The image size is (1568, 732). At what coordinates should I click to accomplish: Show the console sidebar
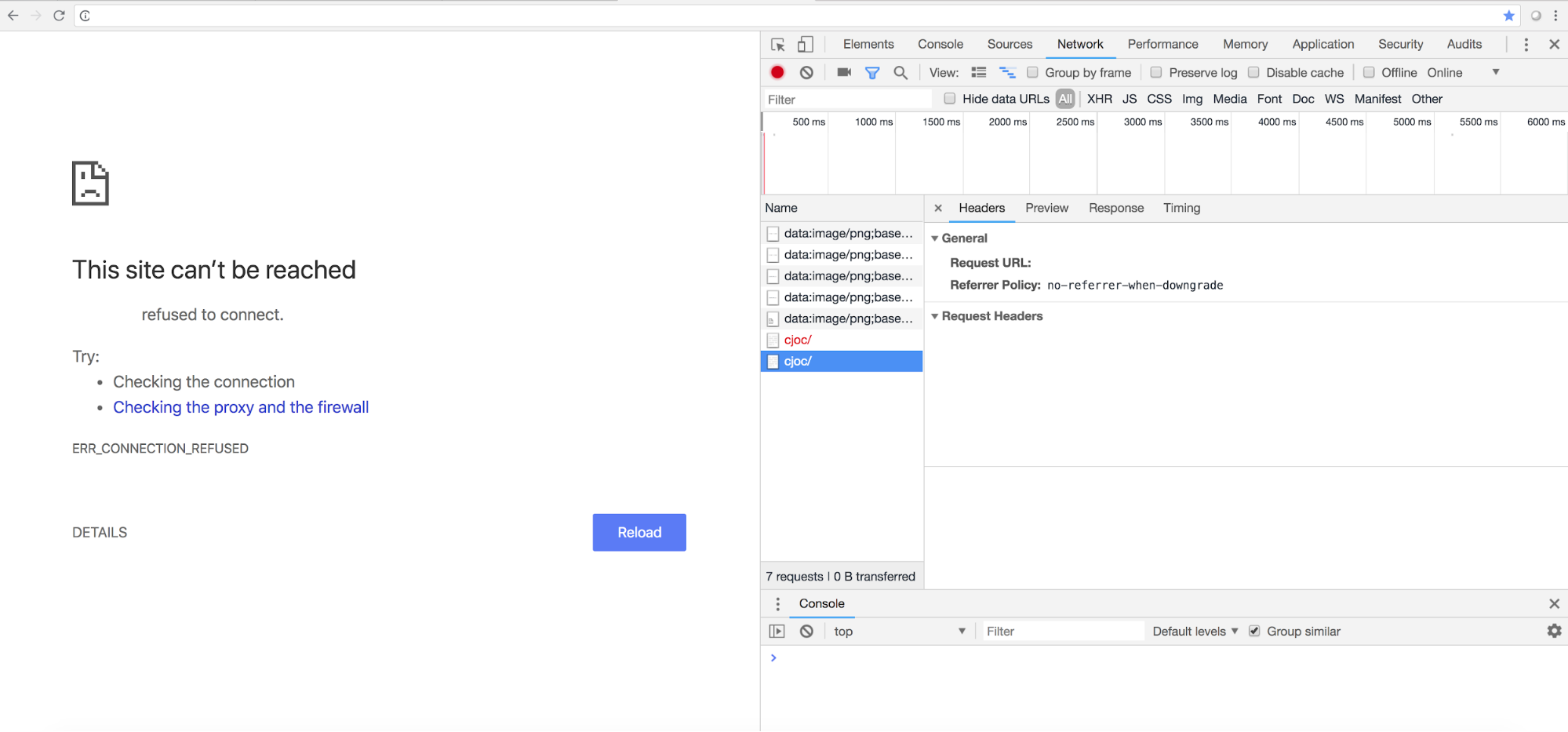point(777,631)
